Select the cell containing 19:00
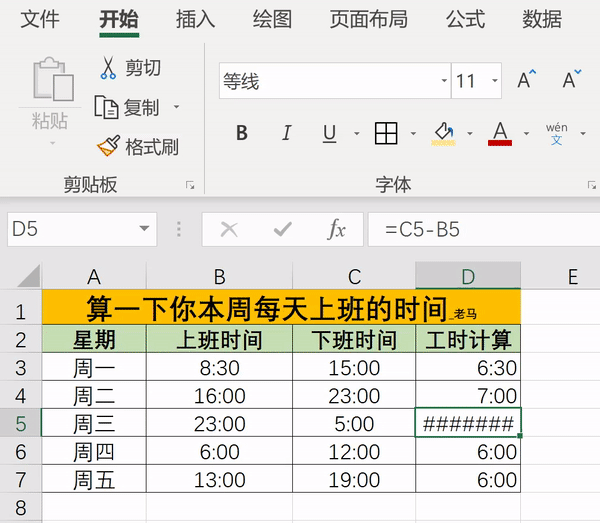 (354, 479)
